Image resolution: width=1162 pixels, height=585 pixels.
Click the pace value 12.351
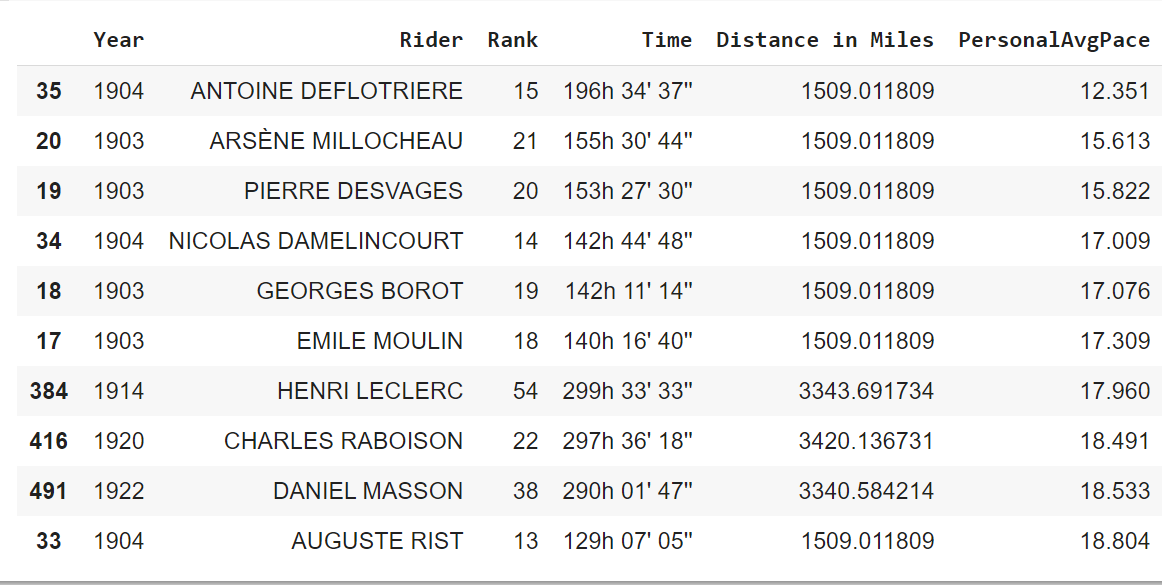1115,91
